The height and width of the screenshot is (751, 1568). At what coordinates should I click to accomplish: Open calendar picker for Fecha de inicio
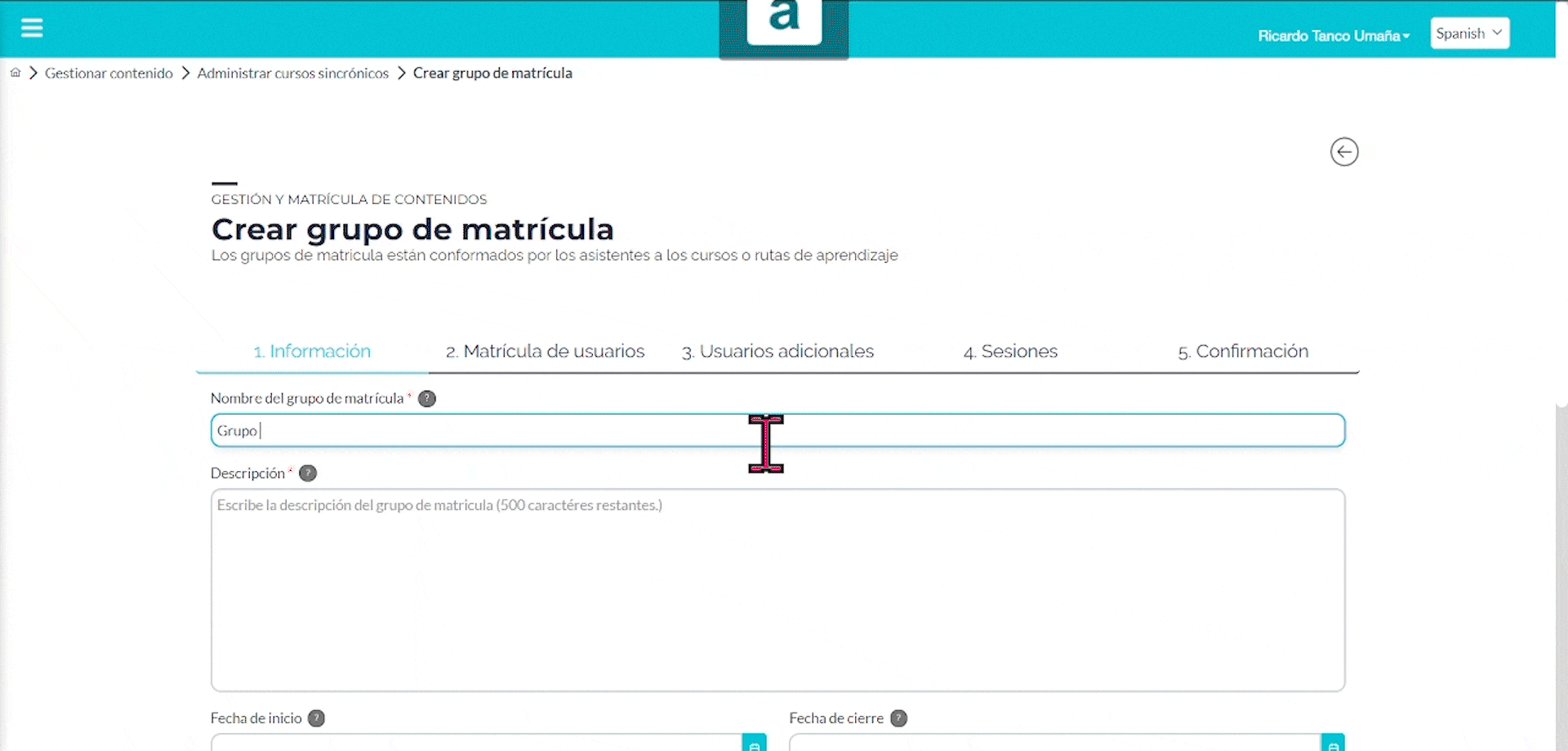click(754, 744)
